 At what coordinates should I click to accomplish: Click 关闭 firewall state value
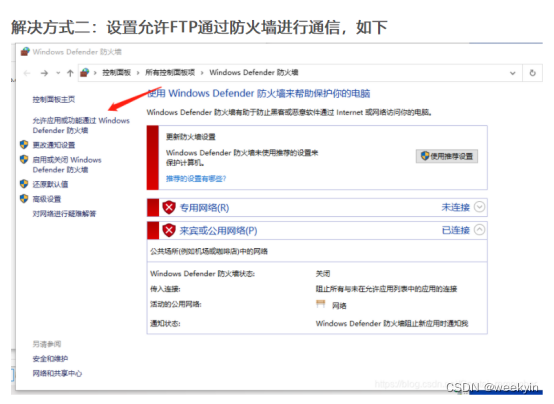(323, 274)
